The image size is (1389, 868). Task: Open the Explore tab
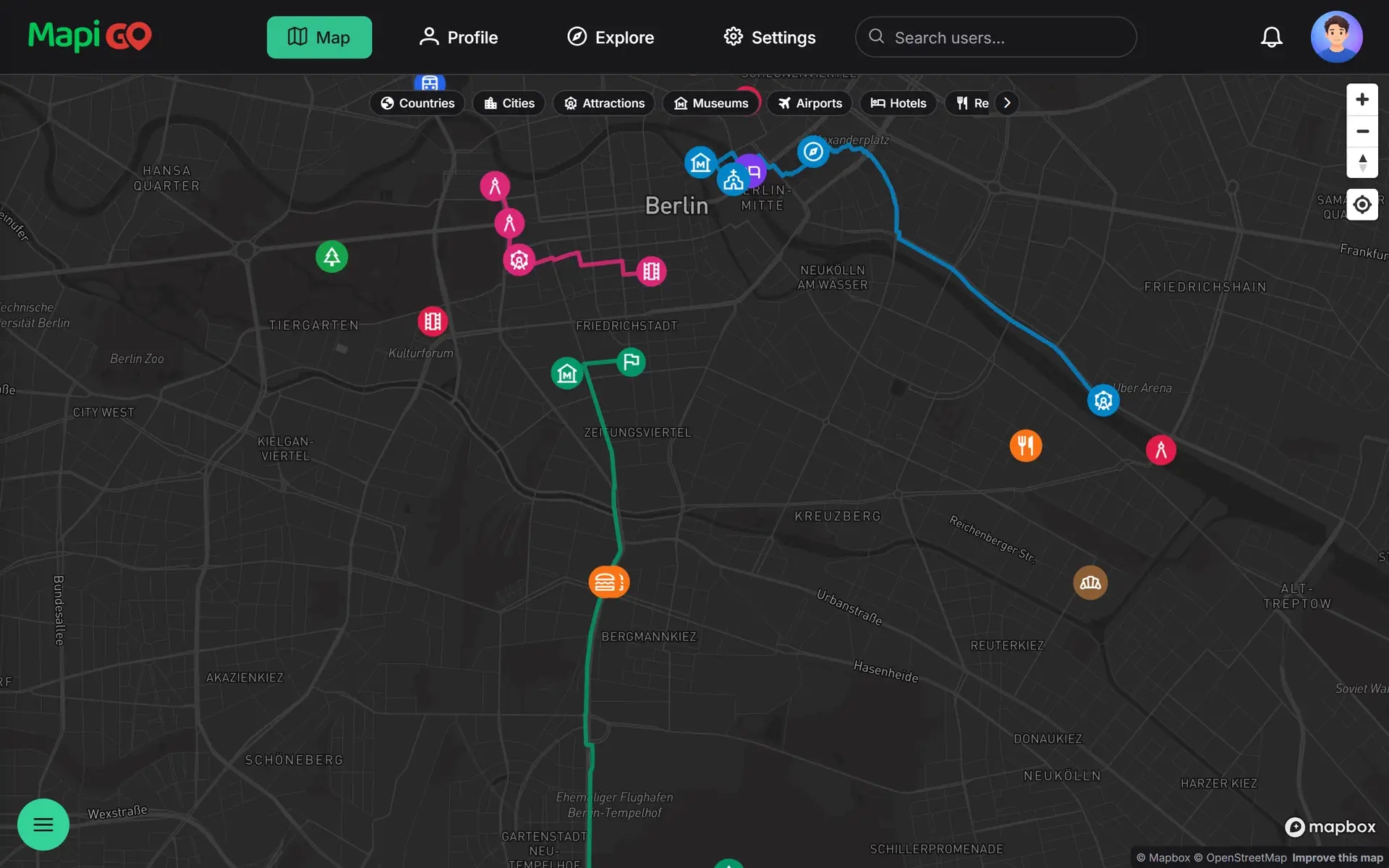point(610,37)
